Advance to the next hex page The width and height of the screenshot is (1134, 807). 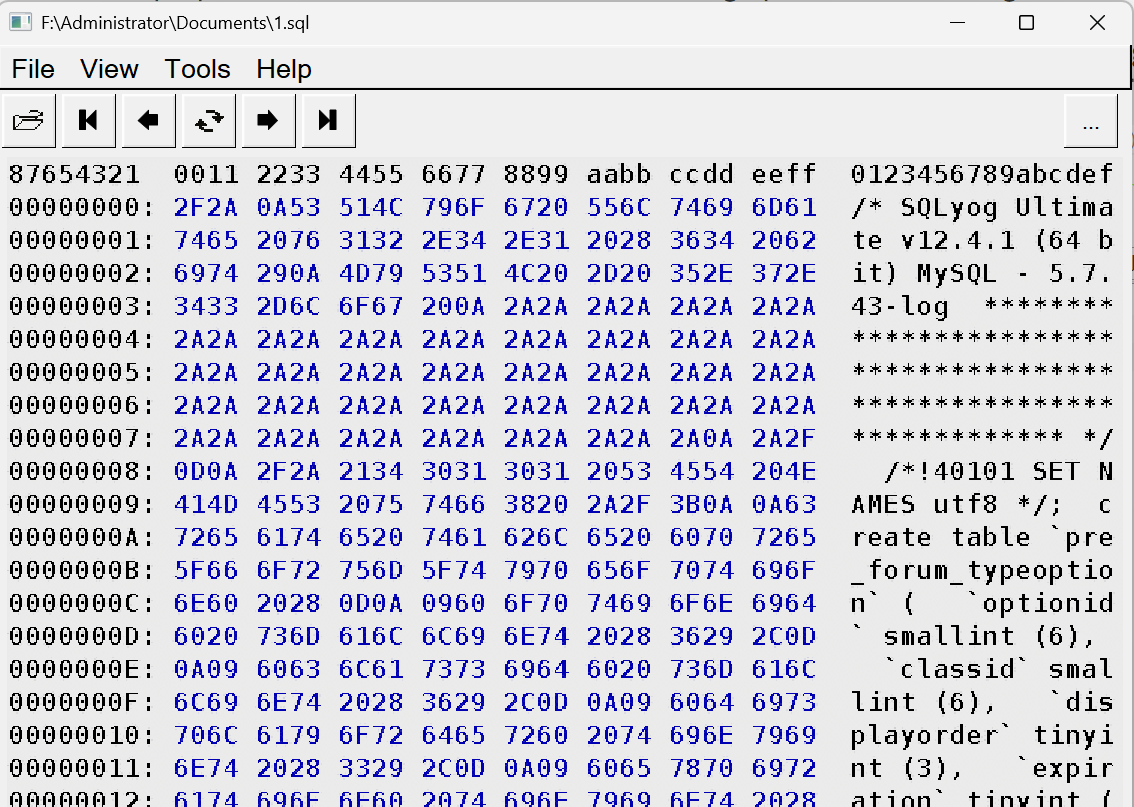(x=268, y=120)
